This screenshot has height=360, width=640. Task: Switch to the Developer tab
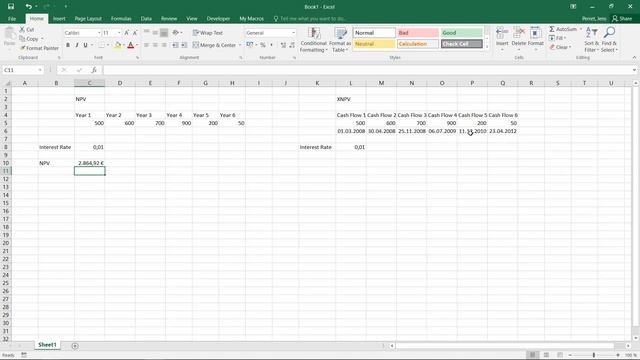(218, 19)
